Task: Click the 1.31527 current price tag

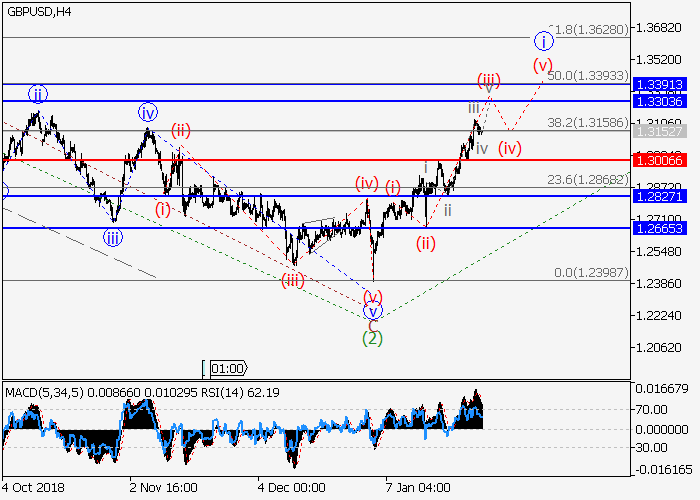Action: [659, 131]
